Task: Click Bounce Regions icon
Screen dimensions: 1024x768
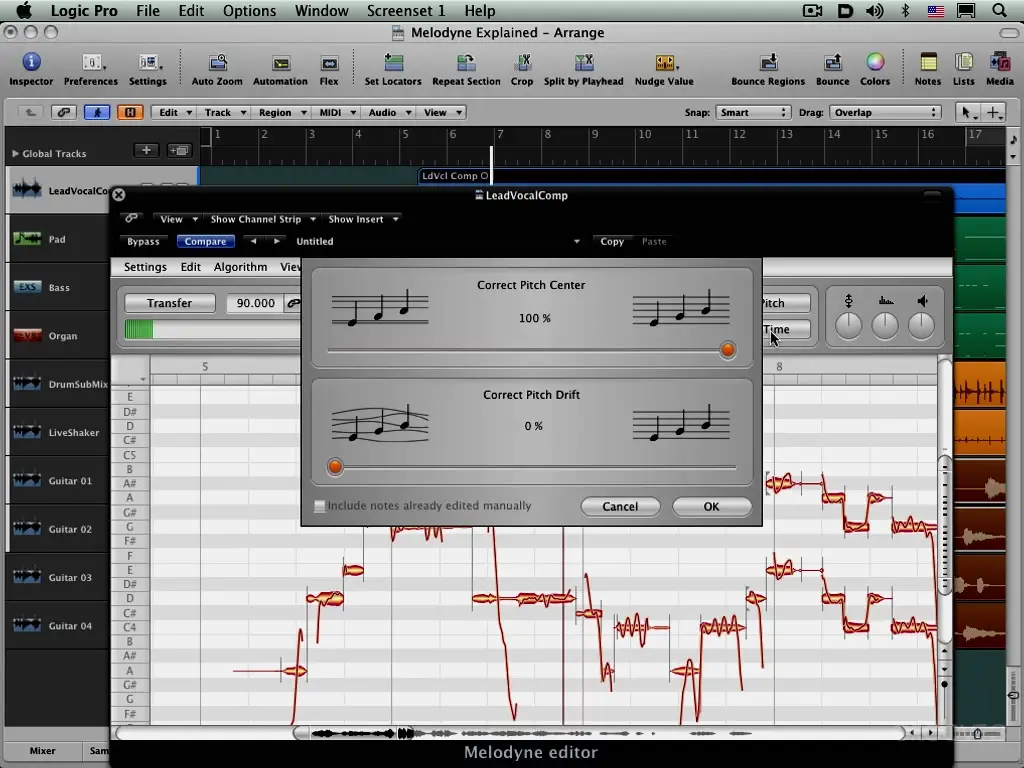Action: coord(769,62)
